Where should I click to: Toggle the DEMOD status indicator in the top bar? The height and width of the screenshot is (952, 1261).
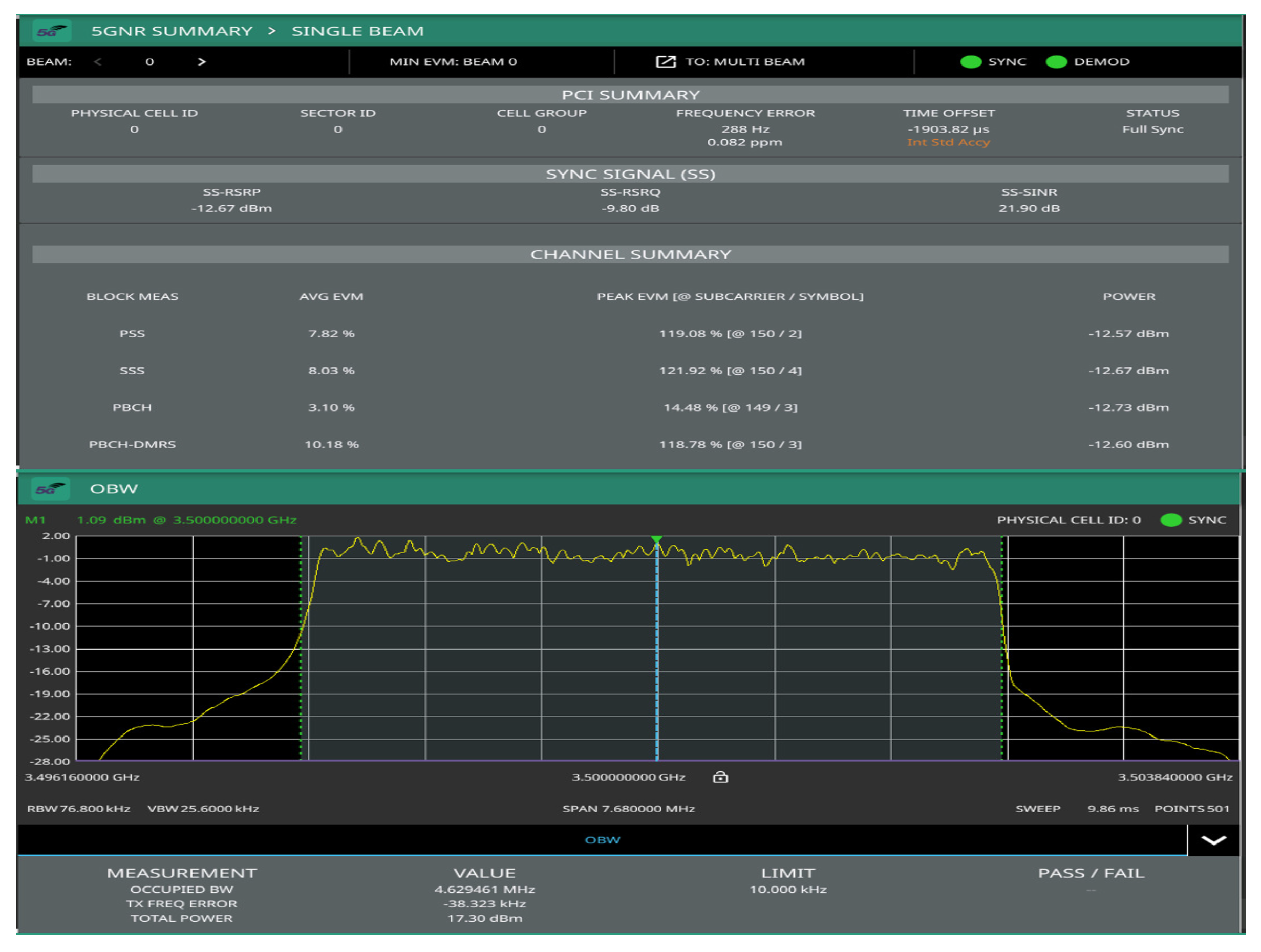1056,61
